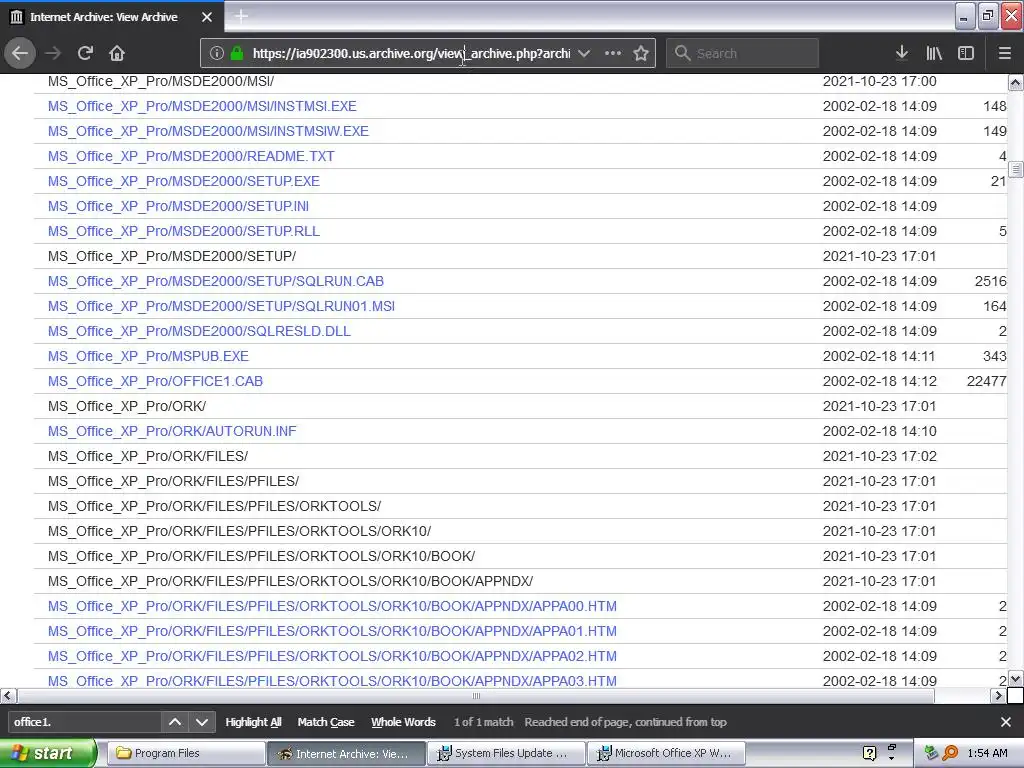Screen dimensions: 1024x768
Task: Jump to next find match arrow
Action: click(202, 722)
